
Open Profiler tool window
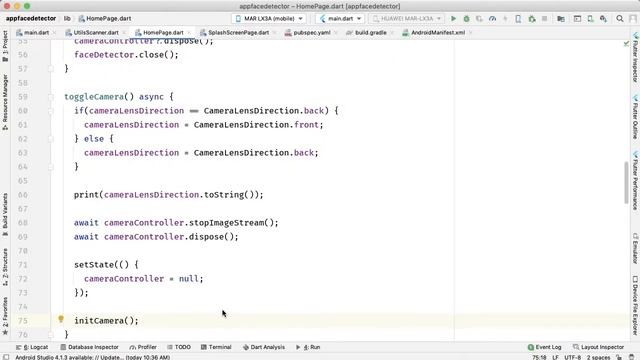pyautogui.click(x=143, y=347)
